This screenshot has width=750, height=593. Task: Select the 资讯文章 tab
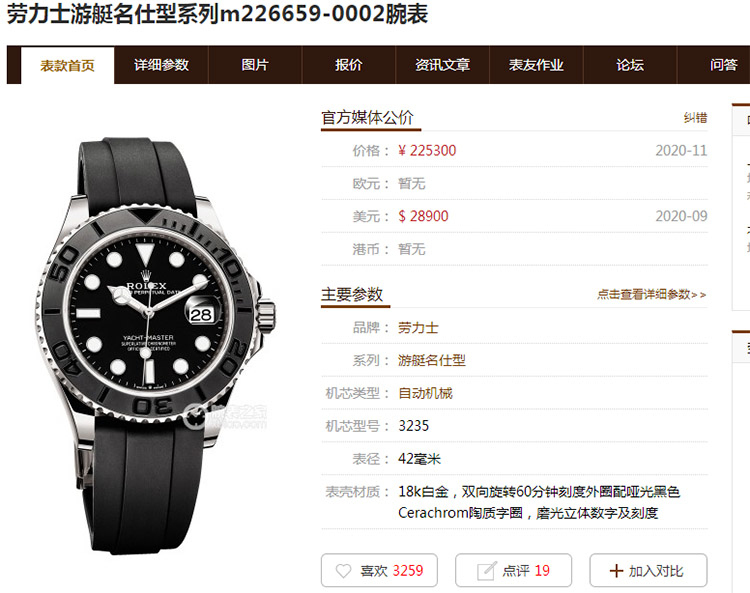[x=442, y=65]
